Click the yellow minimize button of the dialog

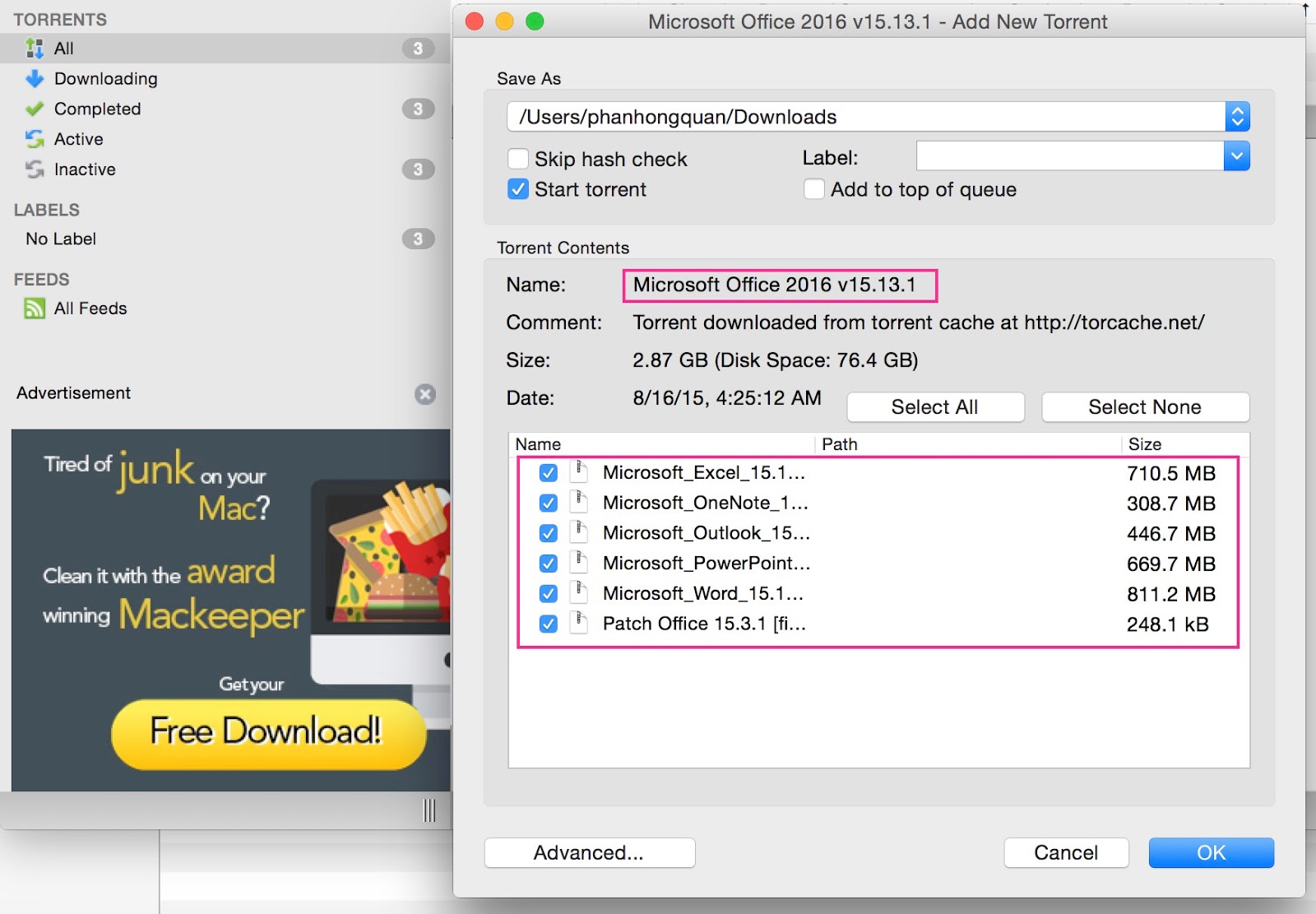505,21
